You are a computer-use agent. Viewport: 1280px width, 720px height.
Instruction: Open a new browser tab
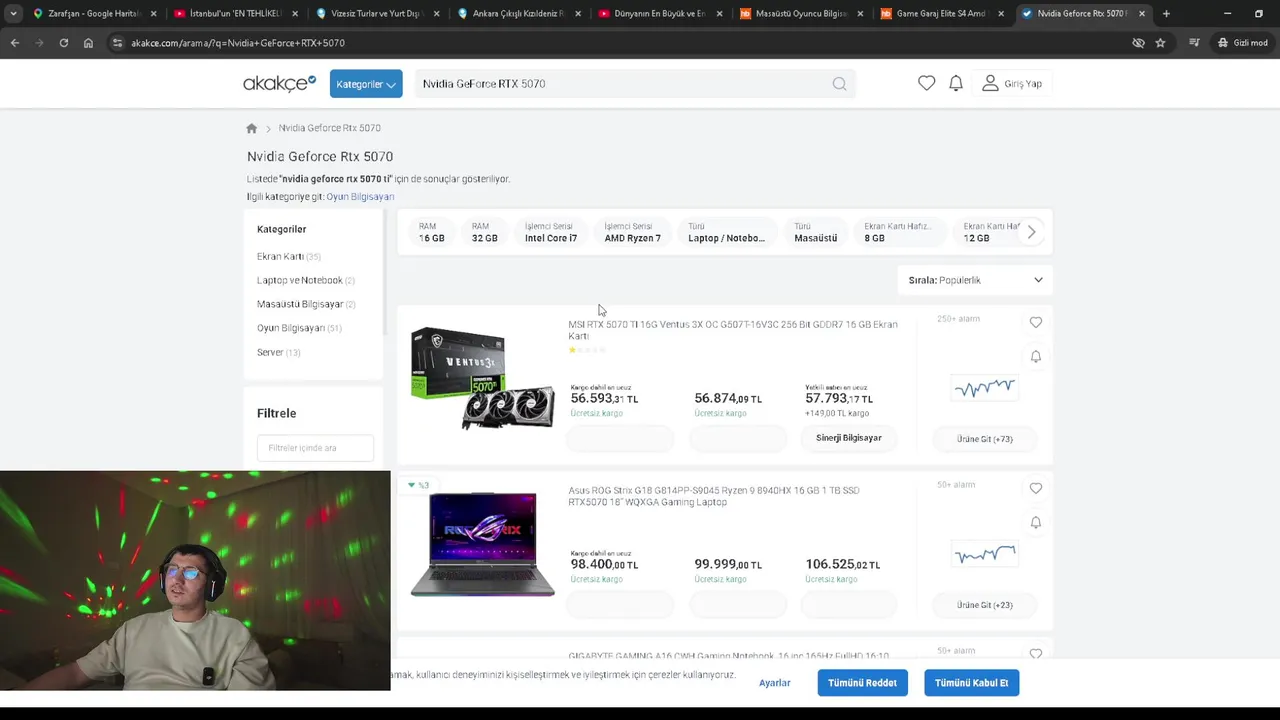click(x=1166, y=14)
